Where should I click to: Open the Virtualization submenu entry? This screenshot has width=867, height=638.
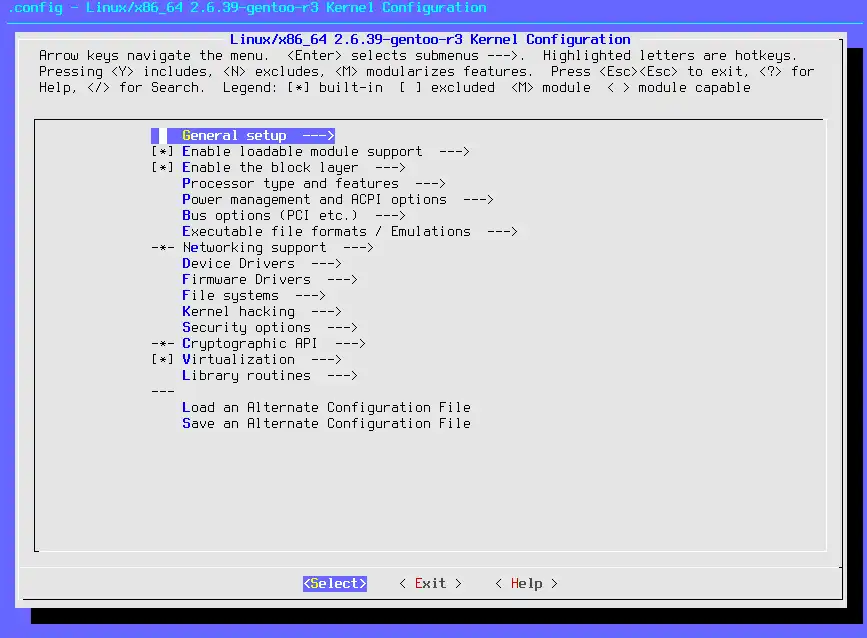click(x=262, y=360)
